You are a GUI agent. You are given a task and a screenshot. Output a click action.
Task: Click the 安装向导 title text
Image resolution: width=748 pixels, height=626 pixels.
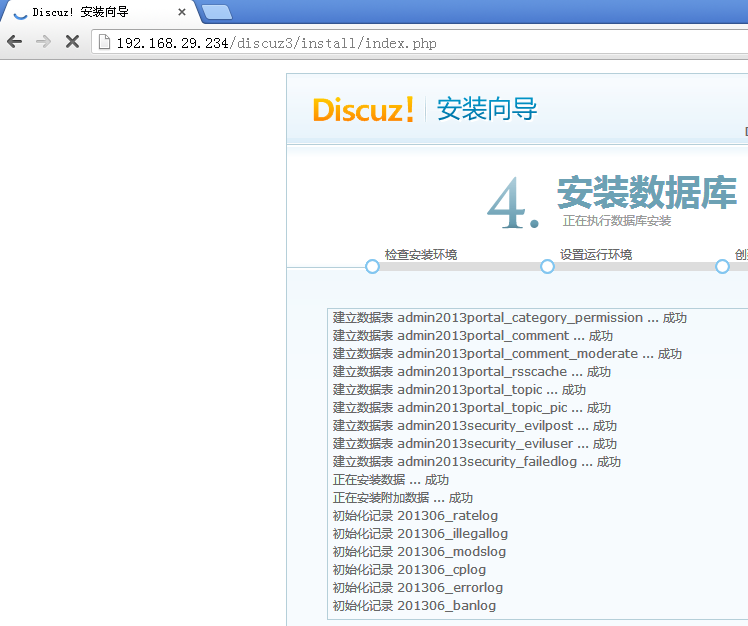487,109
